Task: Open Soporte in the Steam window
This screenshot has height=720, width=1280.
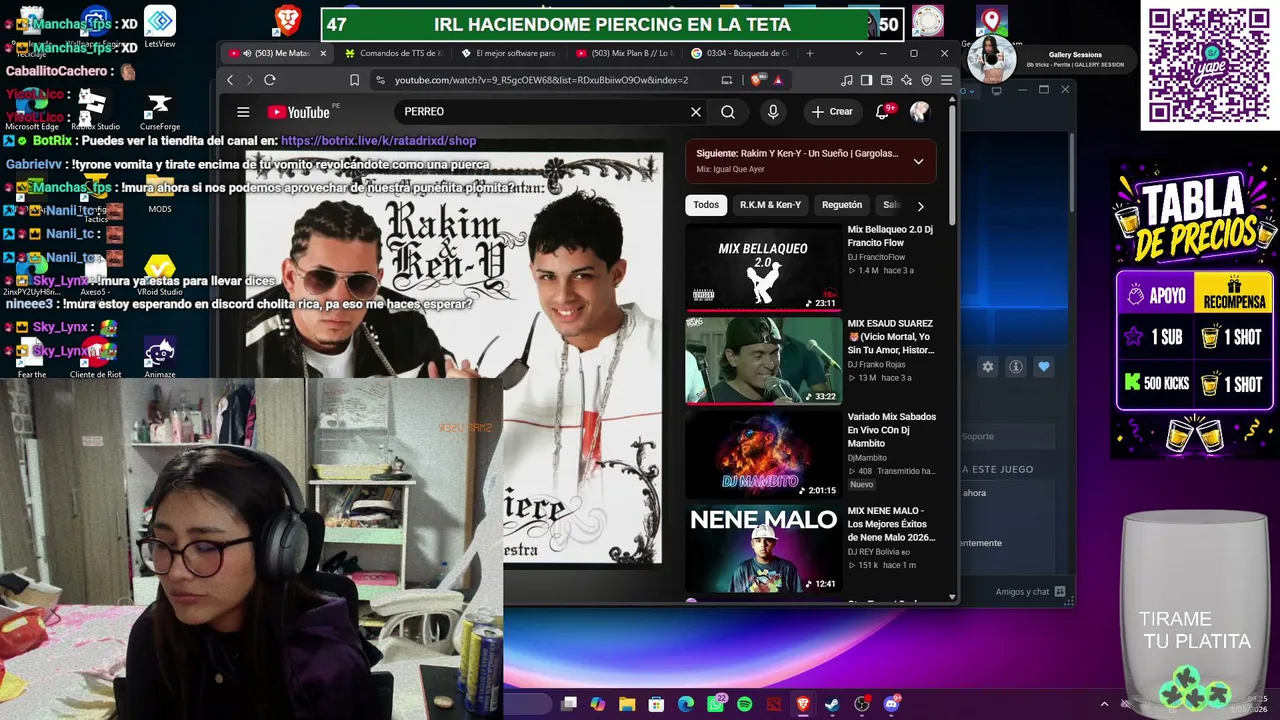Action: click(978, 436)
